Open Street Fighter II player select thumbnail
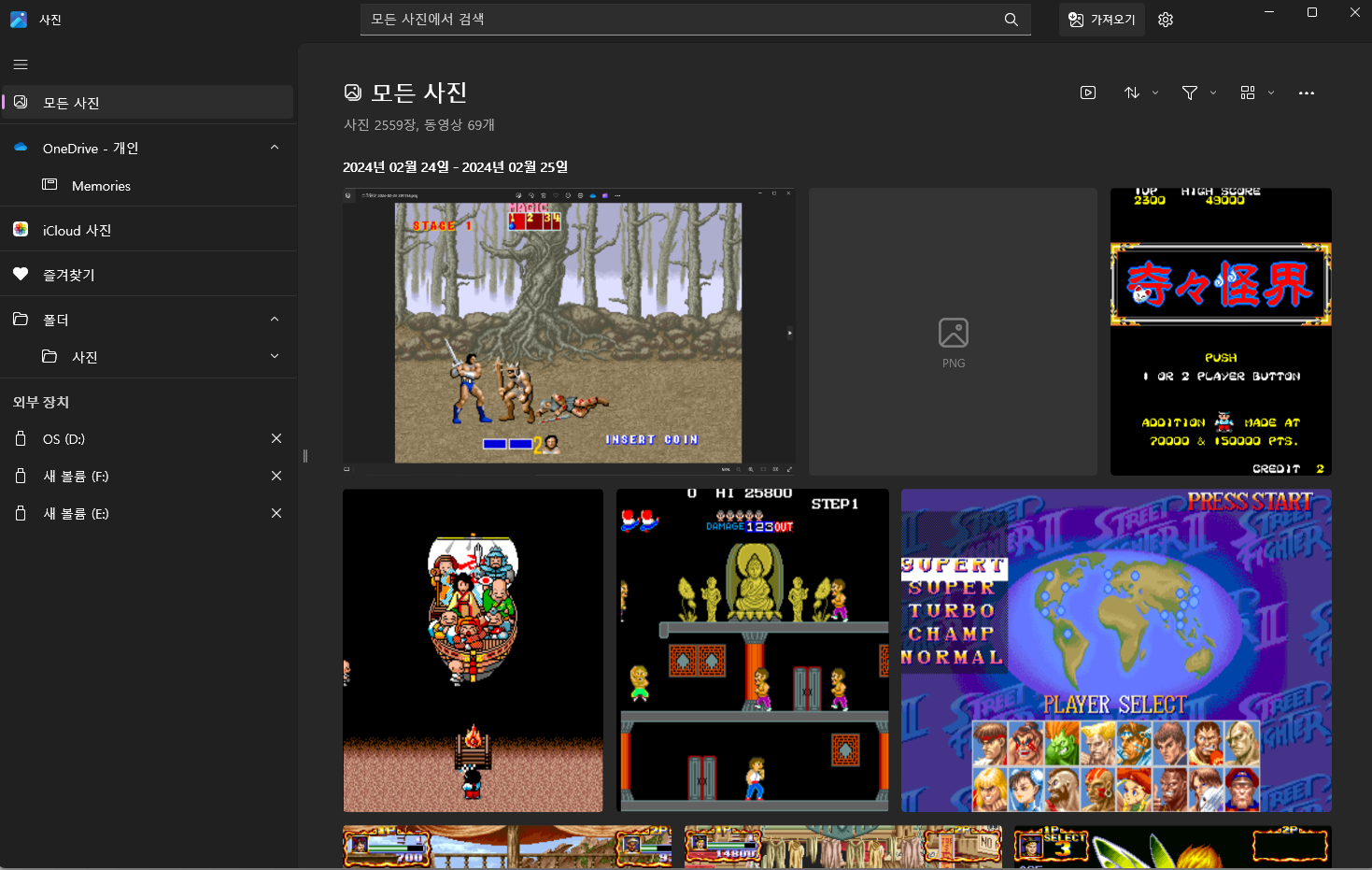 tap(1116, 650)
